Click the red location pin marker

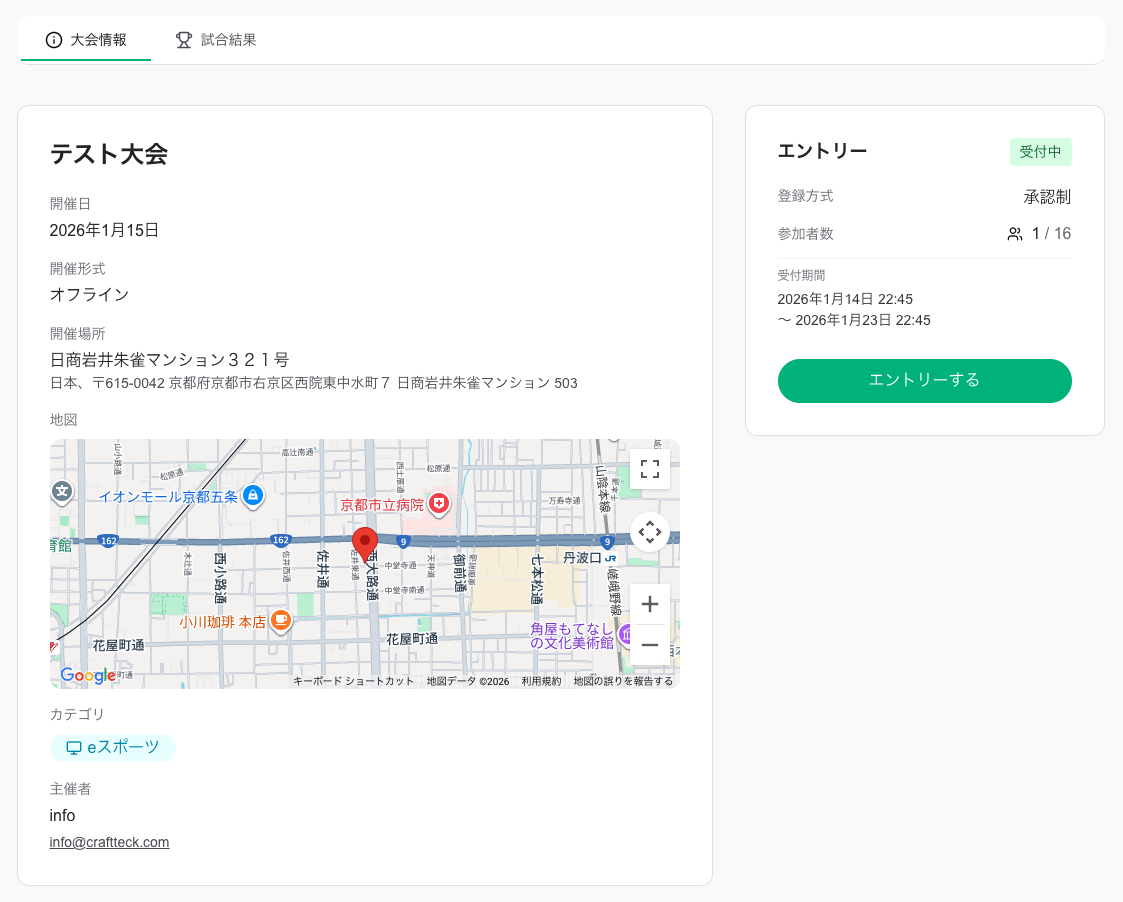pyautogui.click(x=365, y=545)
